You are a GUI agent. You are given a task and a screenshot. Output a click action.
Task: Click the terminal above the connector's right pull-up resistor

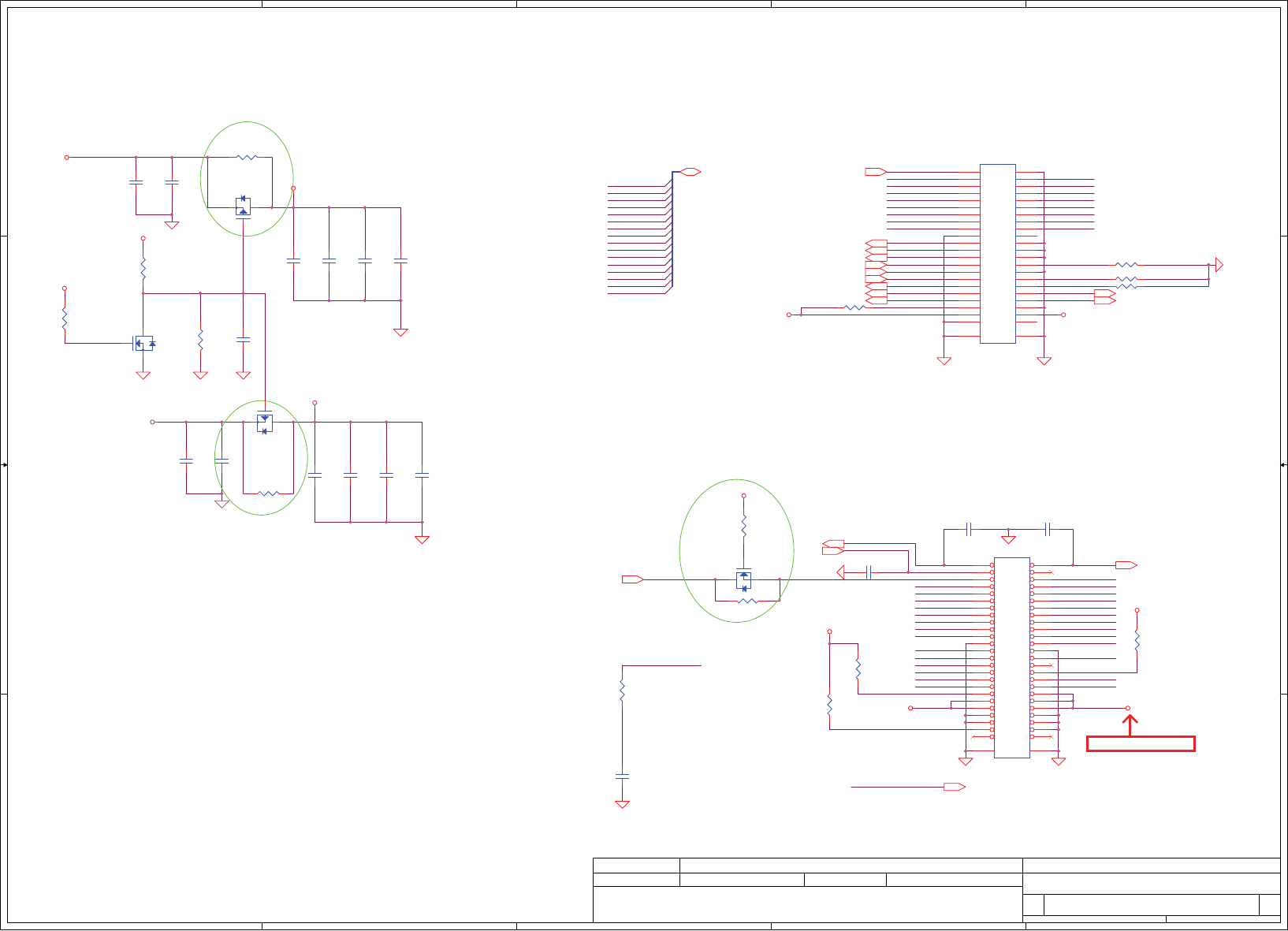pos(1137,610)
